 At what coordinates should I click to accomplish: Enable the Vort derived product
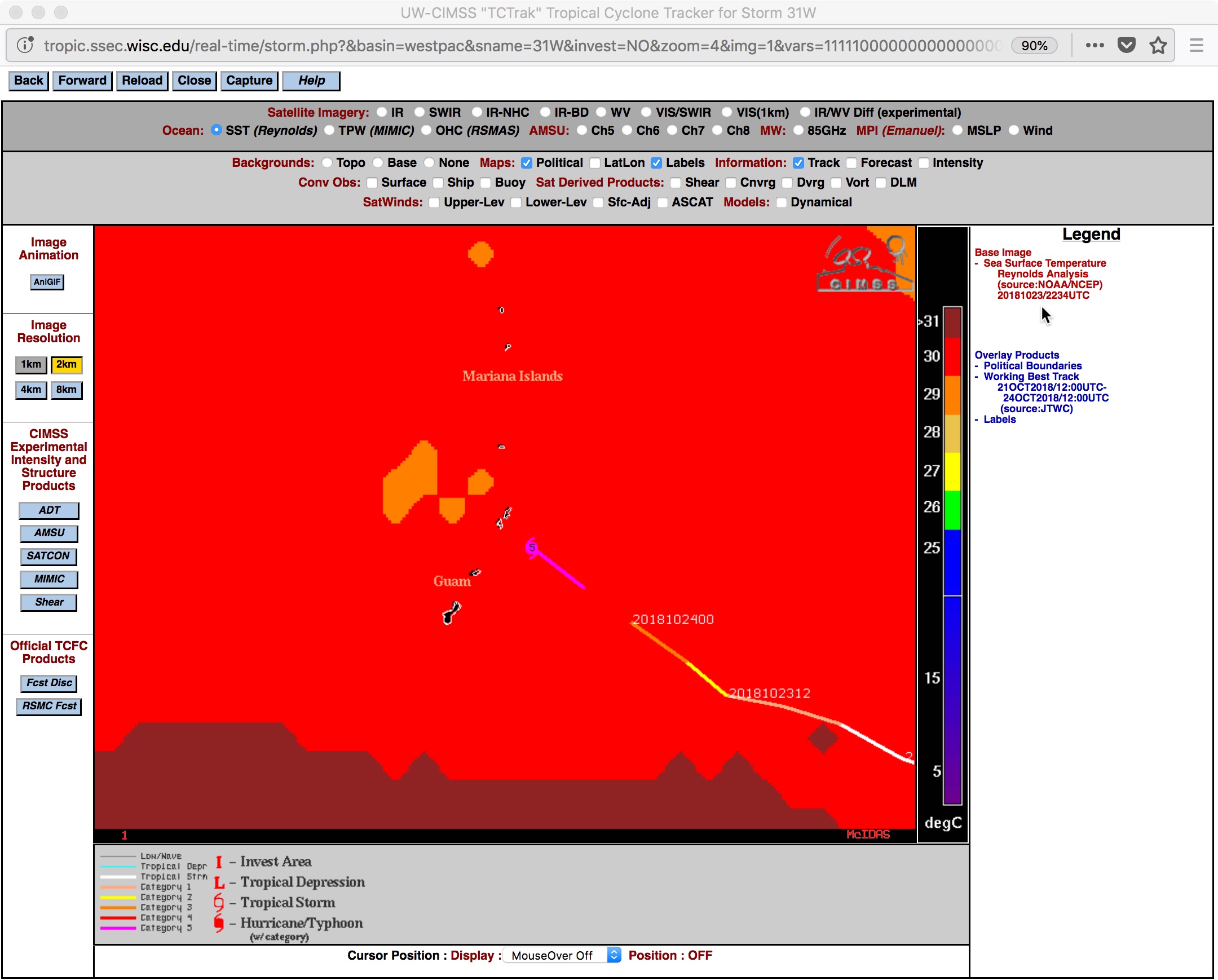(836, 183)
